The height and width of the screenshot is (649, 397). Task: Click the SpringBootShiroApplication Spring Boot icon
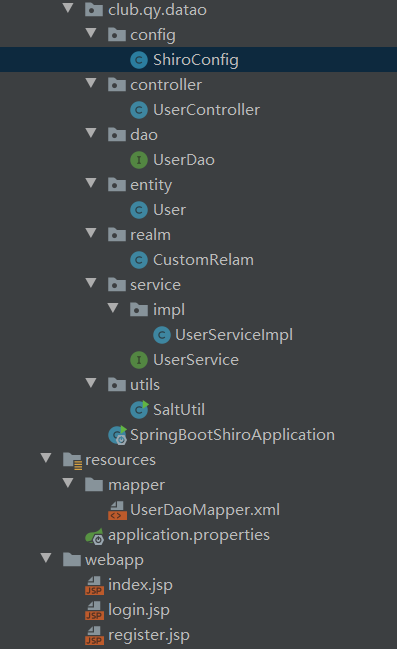[x=117, y=435]
